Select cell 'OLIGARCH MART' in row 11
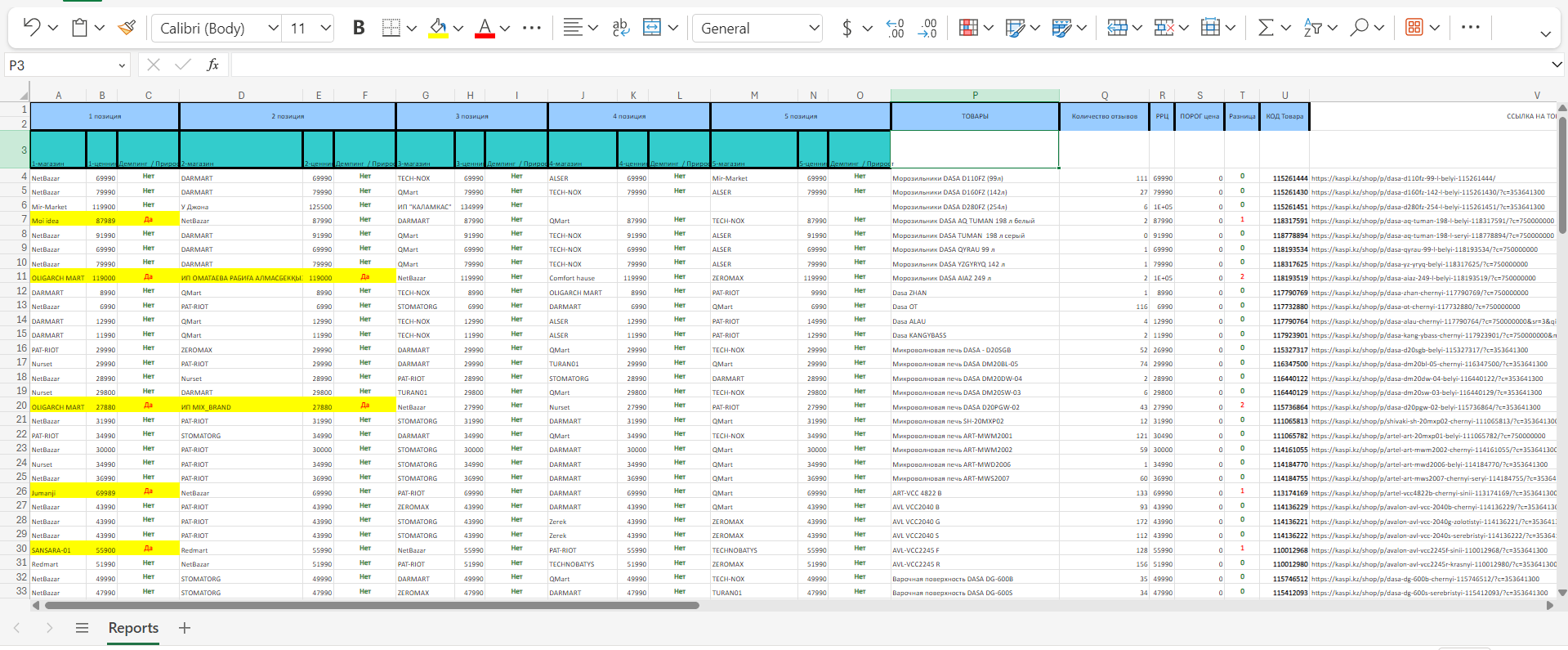 tap(58, 278)
